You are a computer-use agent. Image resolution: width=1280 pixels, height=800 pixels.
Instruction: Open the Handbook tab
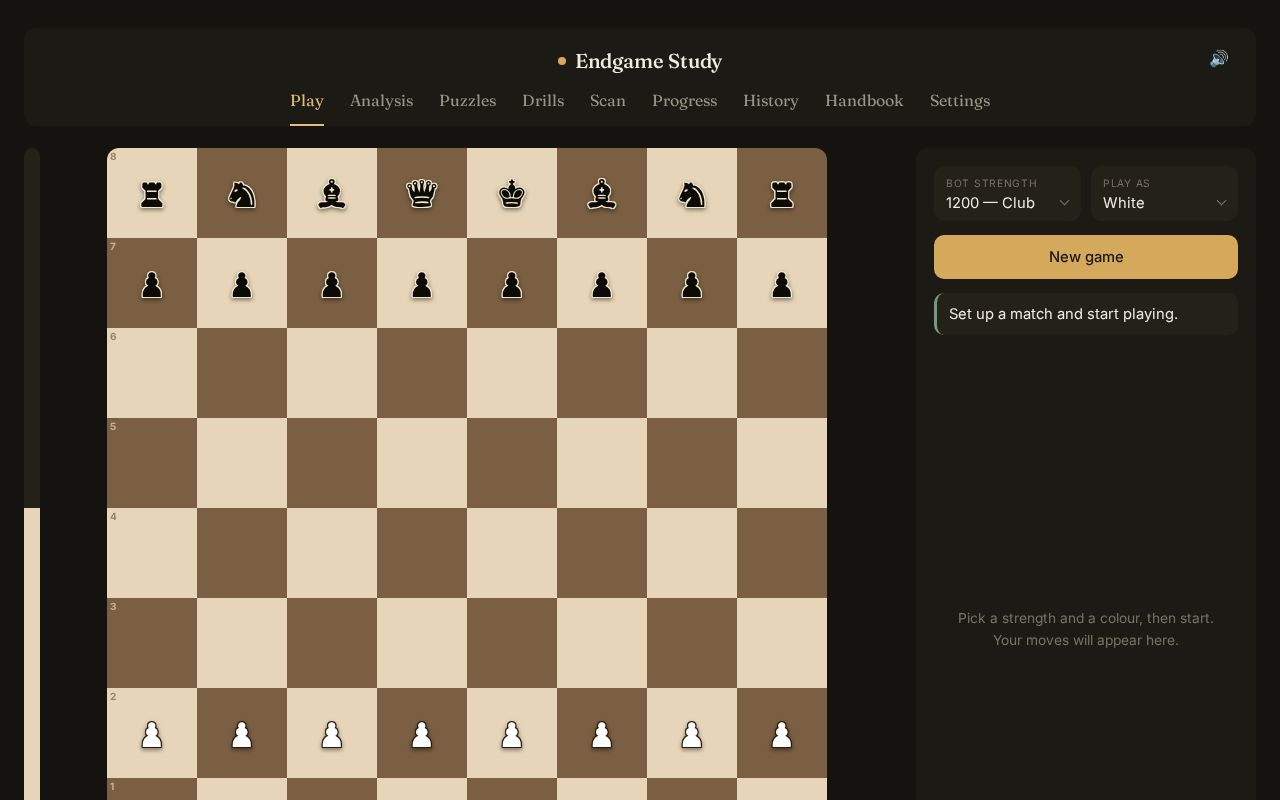tap(864, 101)
